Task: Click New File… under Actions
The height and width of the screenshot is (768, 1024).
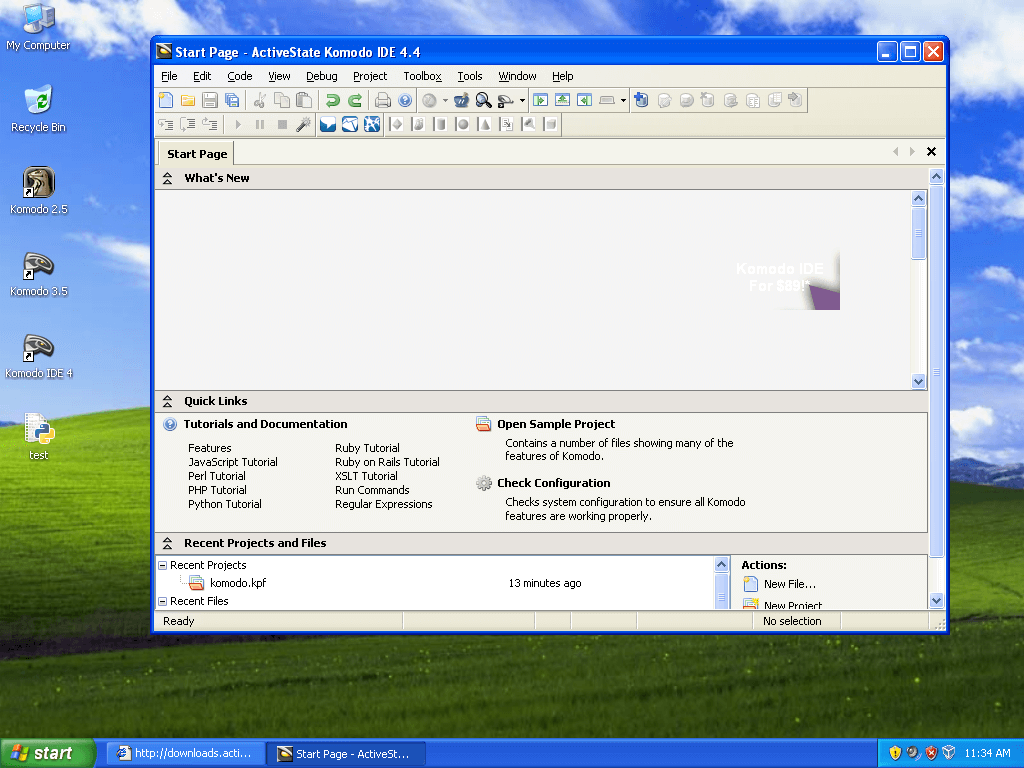Action: point(790,584)
